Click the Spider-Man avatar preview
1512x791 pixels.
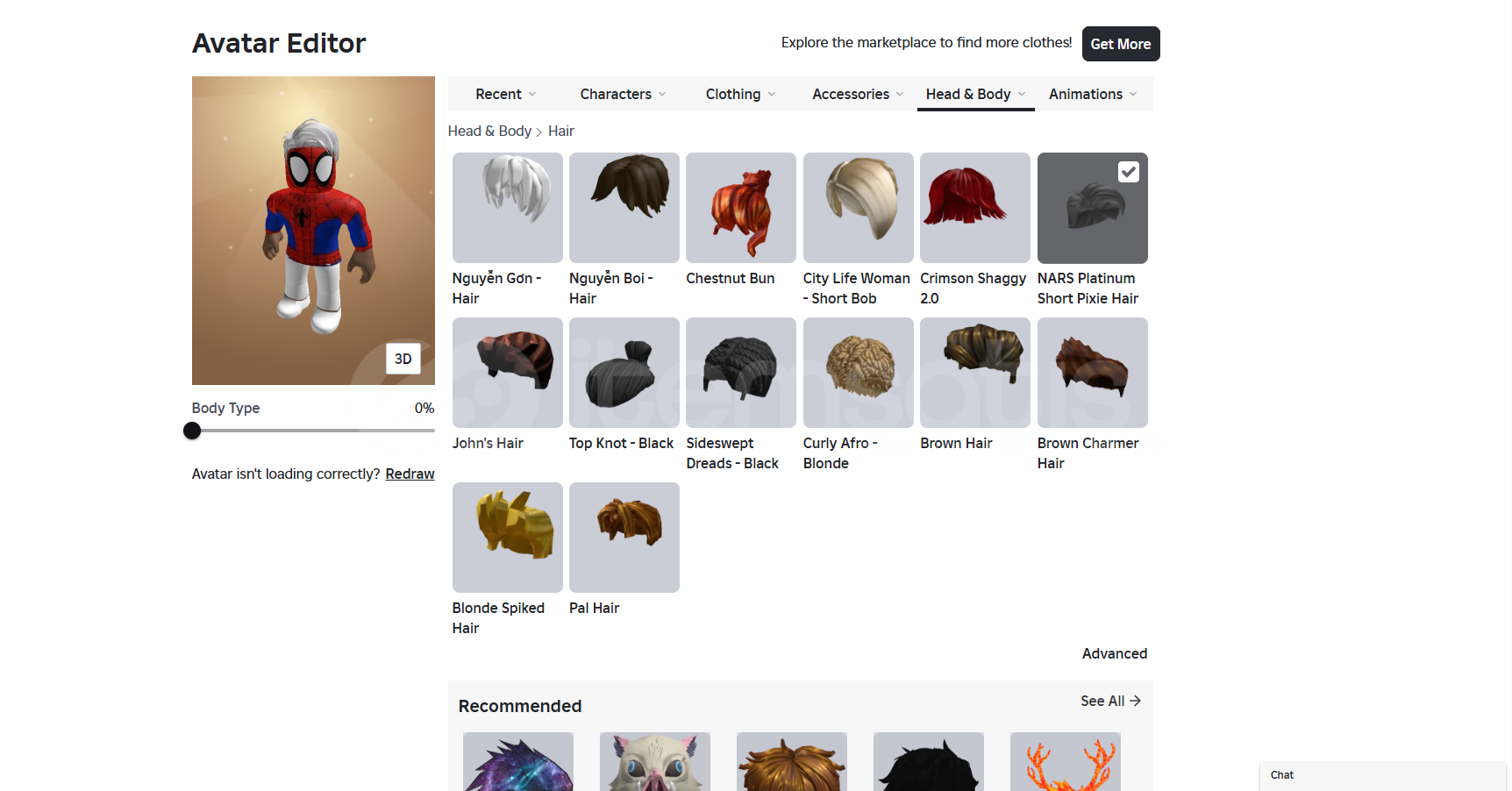coord(313,231)
